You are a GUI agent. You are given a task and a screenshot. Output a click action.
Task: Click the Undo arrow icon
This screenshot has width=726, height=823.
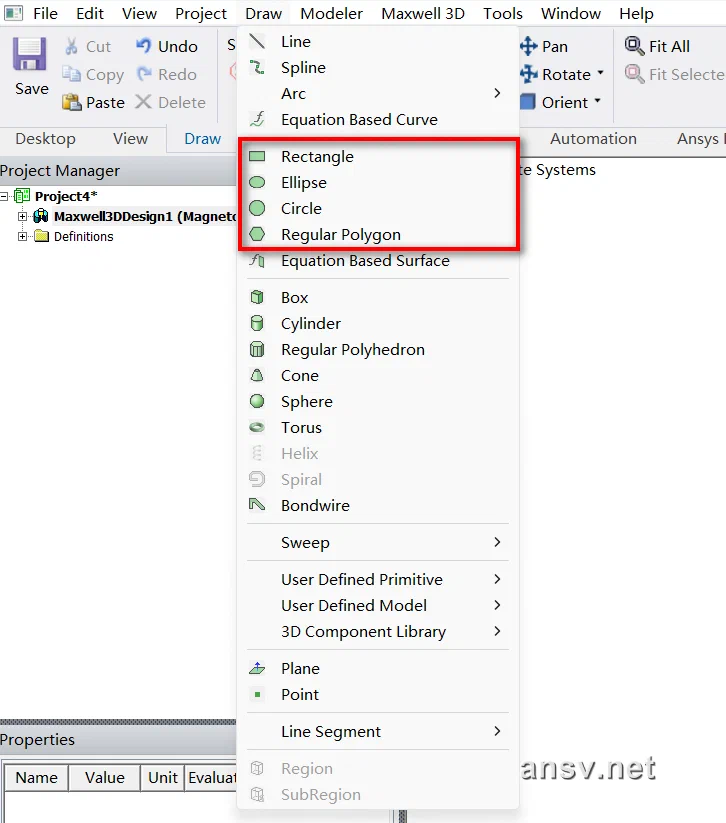coord(143,46)
